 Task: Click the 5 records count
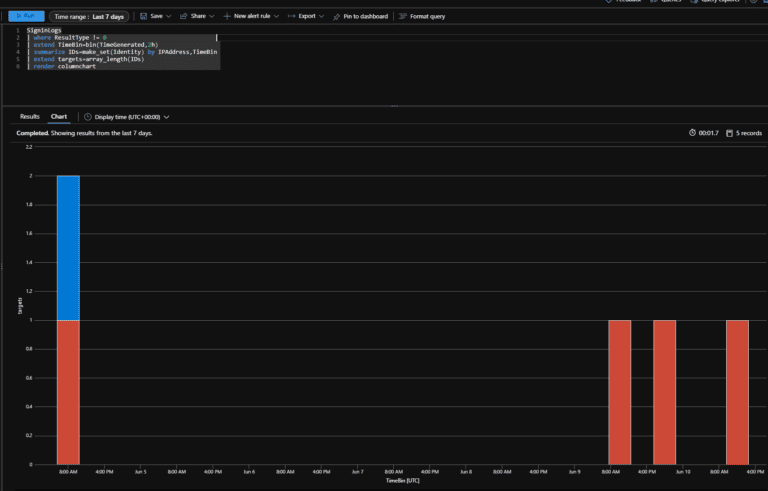point(749,133)
